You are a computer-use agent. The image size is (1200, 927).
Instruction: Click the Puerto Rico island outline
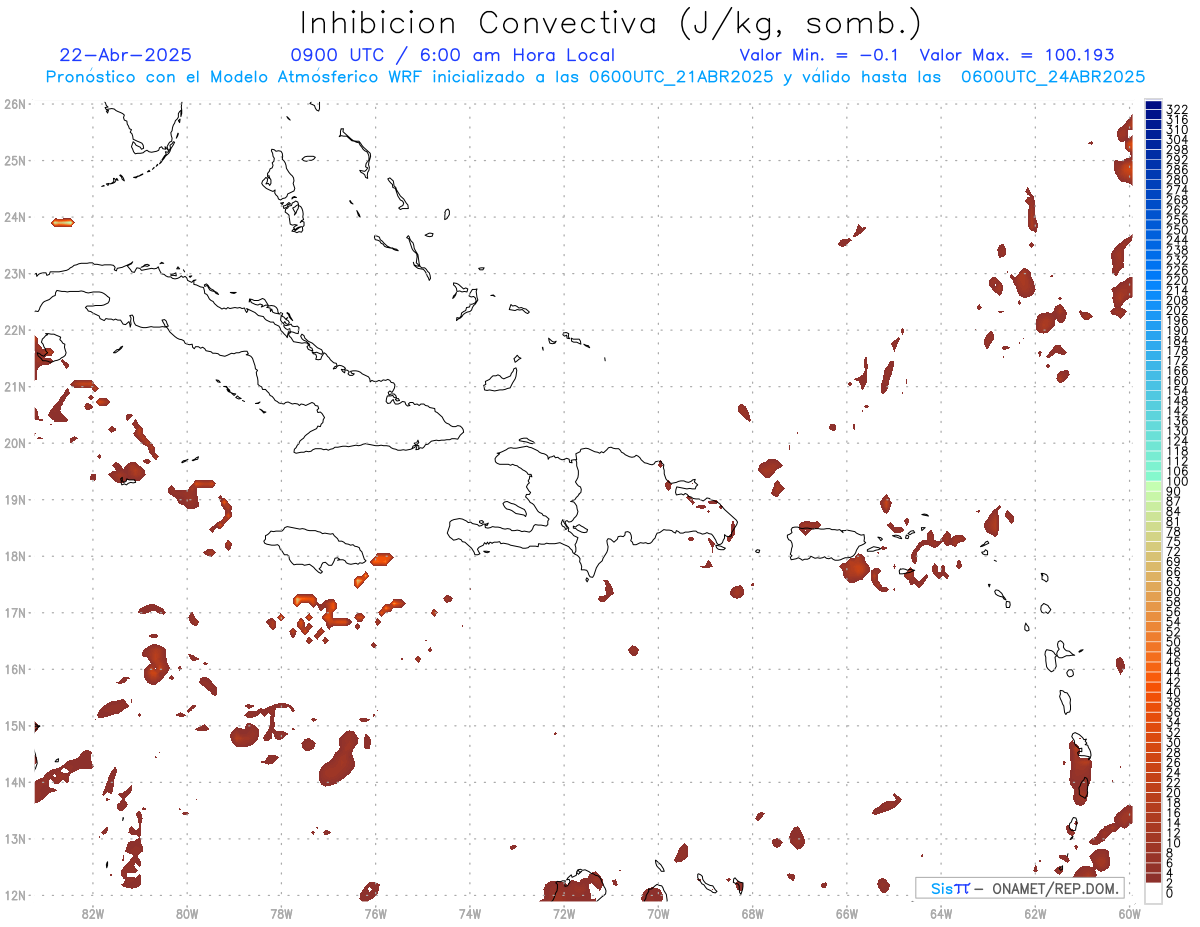(x=825, y=545)
